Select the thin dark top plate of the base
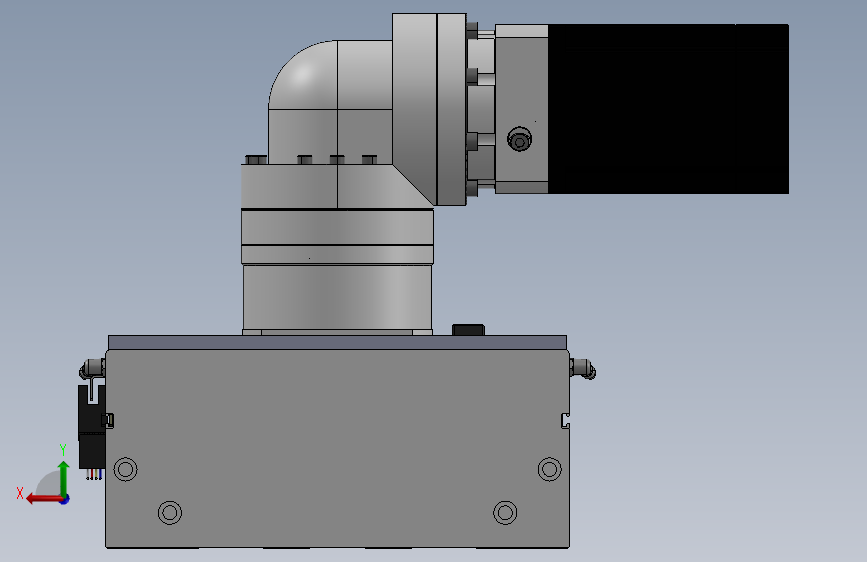Image resolution: width=867 pixels, height=562 pixels. pos(337,342)
